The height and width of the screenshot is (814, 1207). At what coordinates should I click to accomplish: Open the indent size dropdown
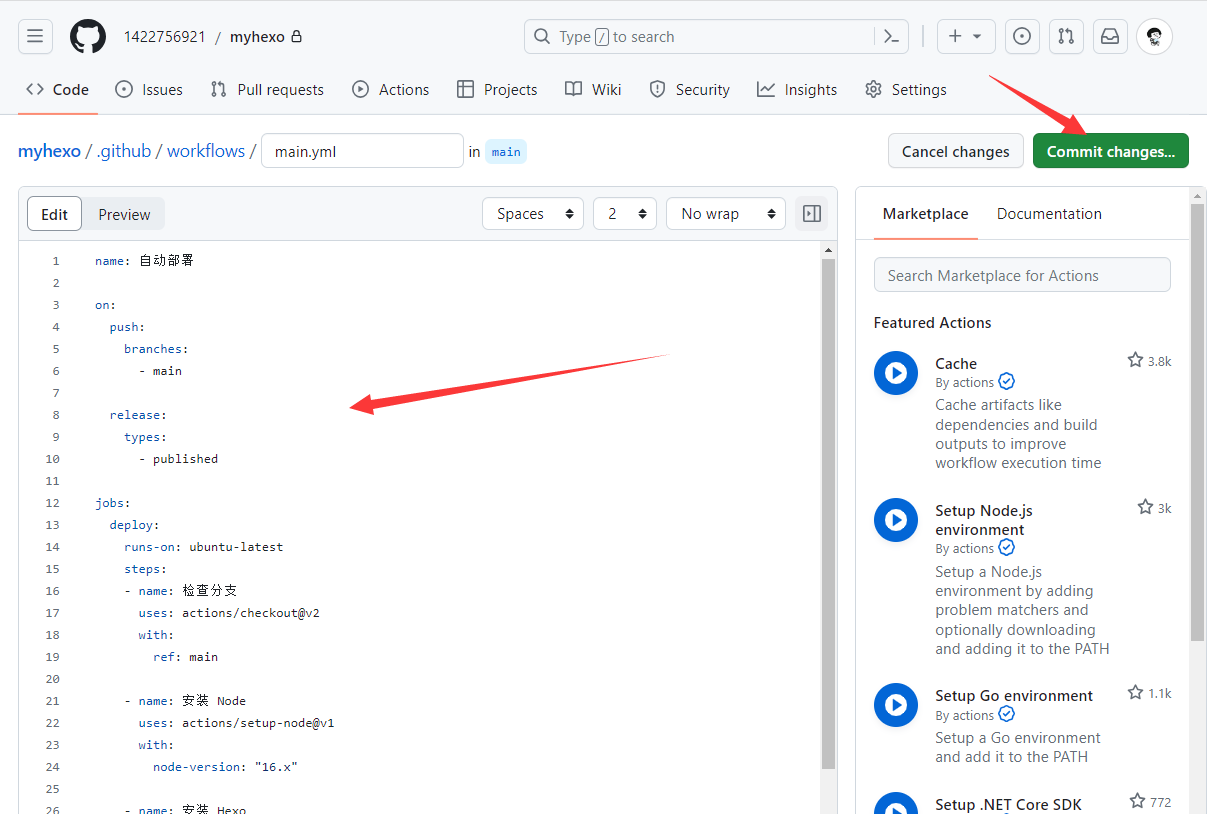624,214
